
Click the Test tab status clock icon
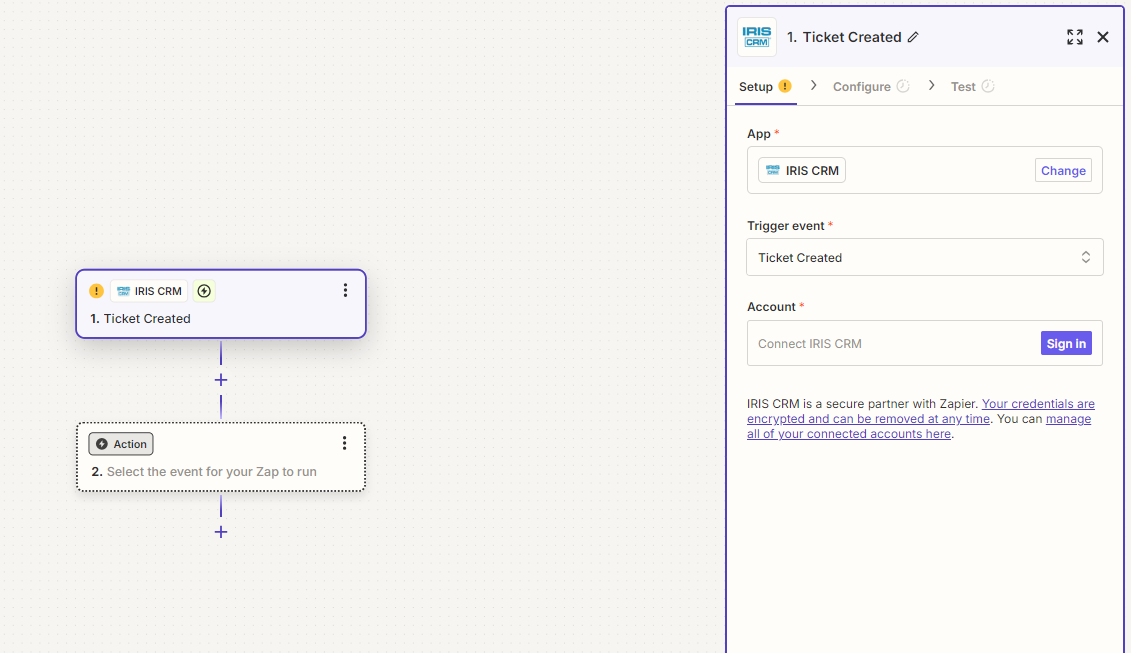tap(988, 86)
